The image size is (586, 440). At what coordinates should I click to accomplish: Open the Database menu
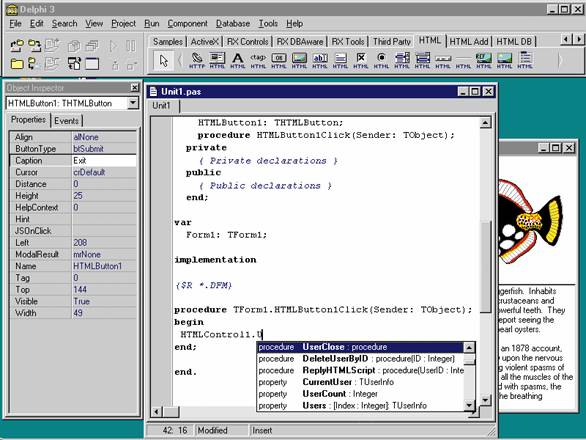pos(233,24)
